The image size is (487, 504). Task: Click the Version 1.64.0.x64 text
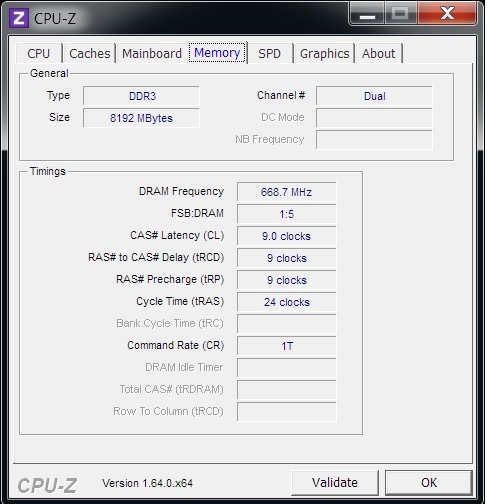point(147,483)
